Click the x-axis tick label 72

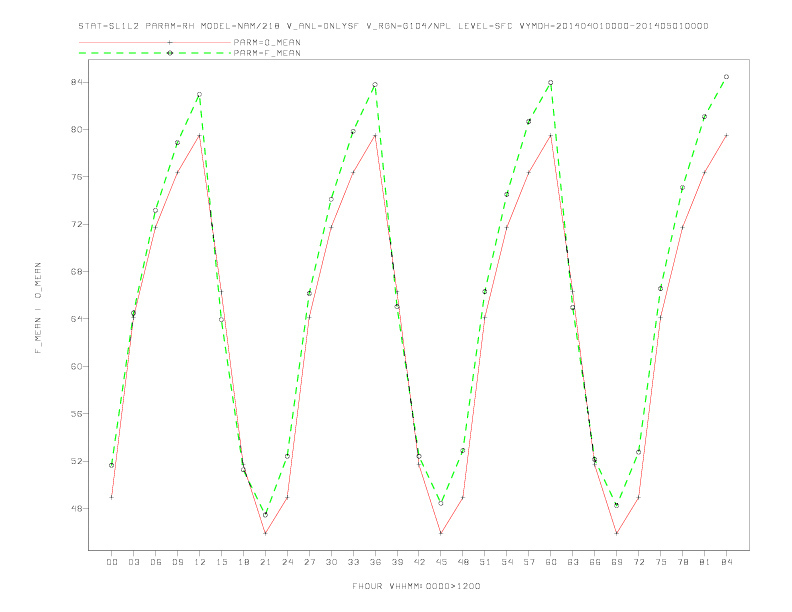639,562
